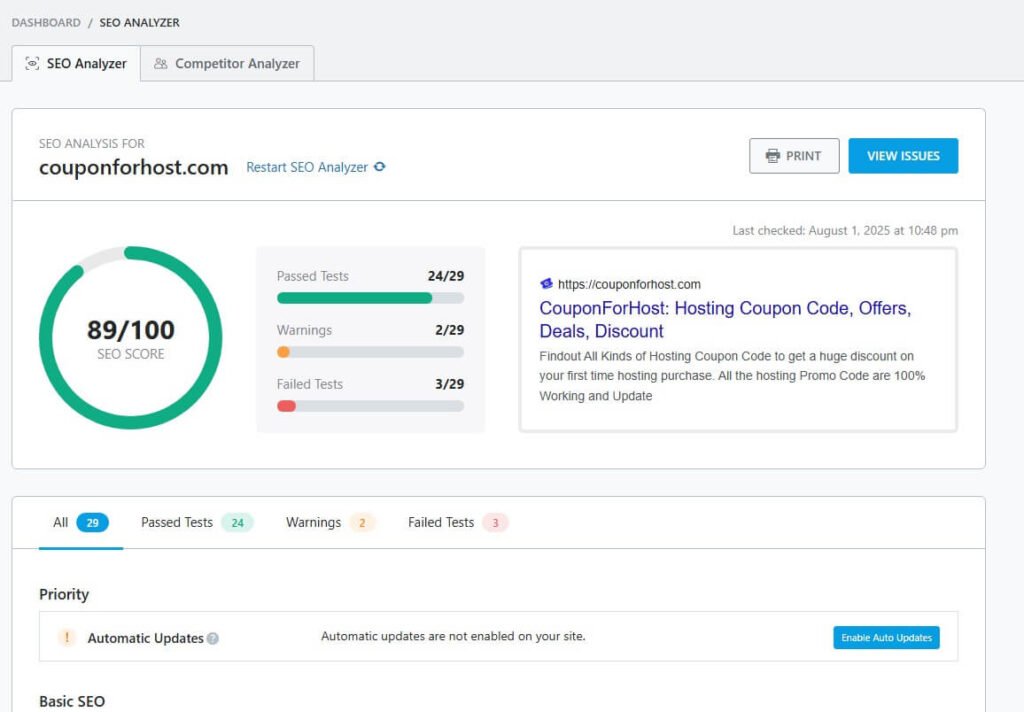1024x712 pixels.
Task: Click the red Failed Tests progress bar
Action: pos(370,406)
